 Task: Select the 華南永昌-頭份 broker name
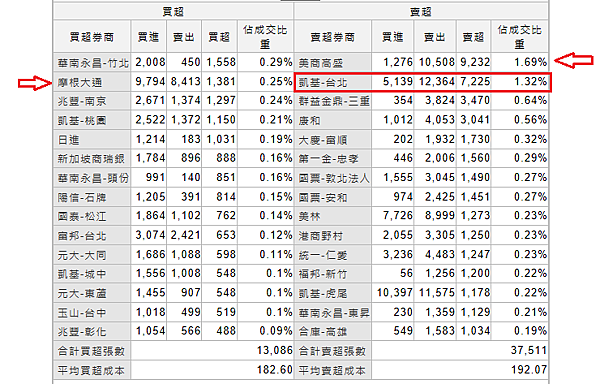[93, 178]
